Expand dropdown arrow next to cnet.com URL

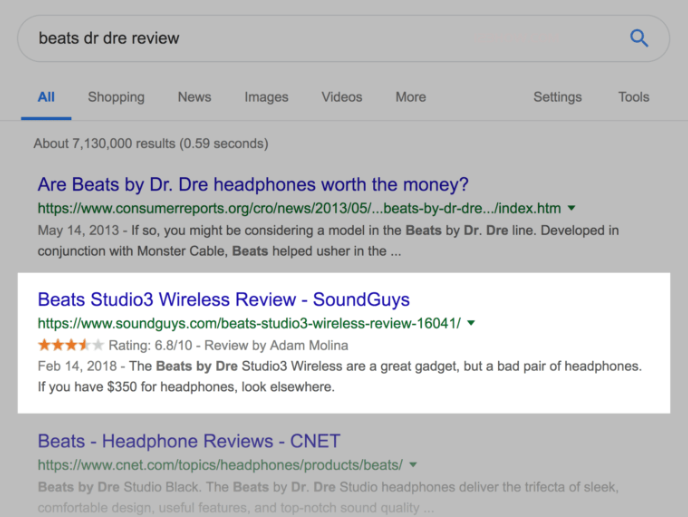coord(413,465)
